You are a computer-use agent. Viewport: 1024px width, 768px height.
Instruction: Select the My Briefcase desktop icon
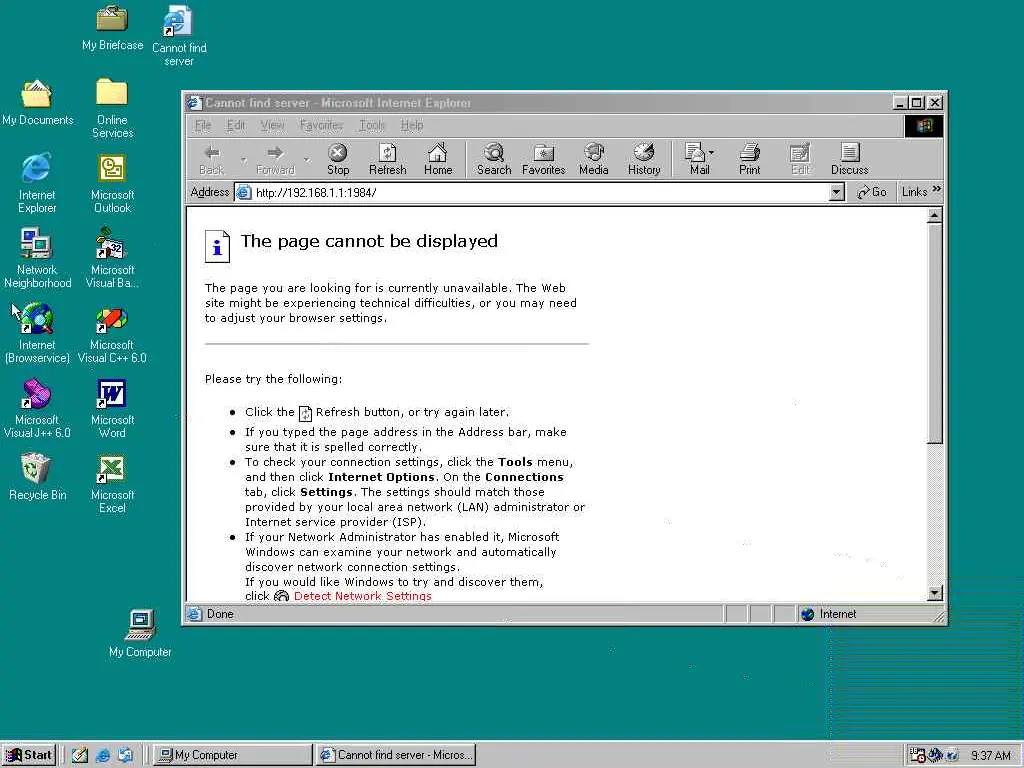coord(112,28)
